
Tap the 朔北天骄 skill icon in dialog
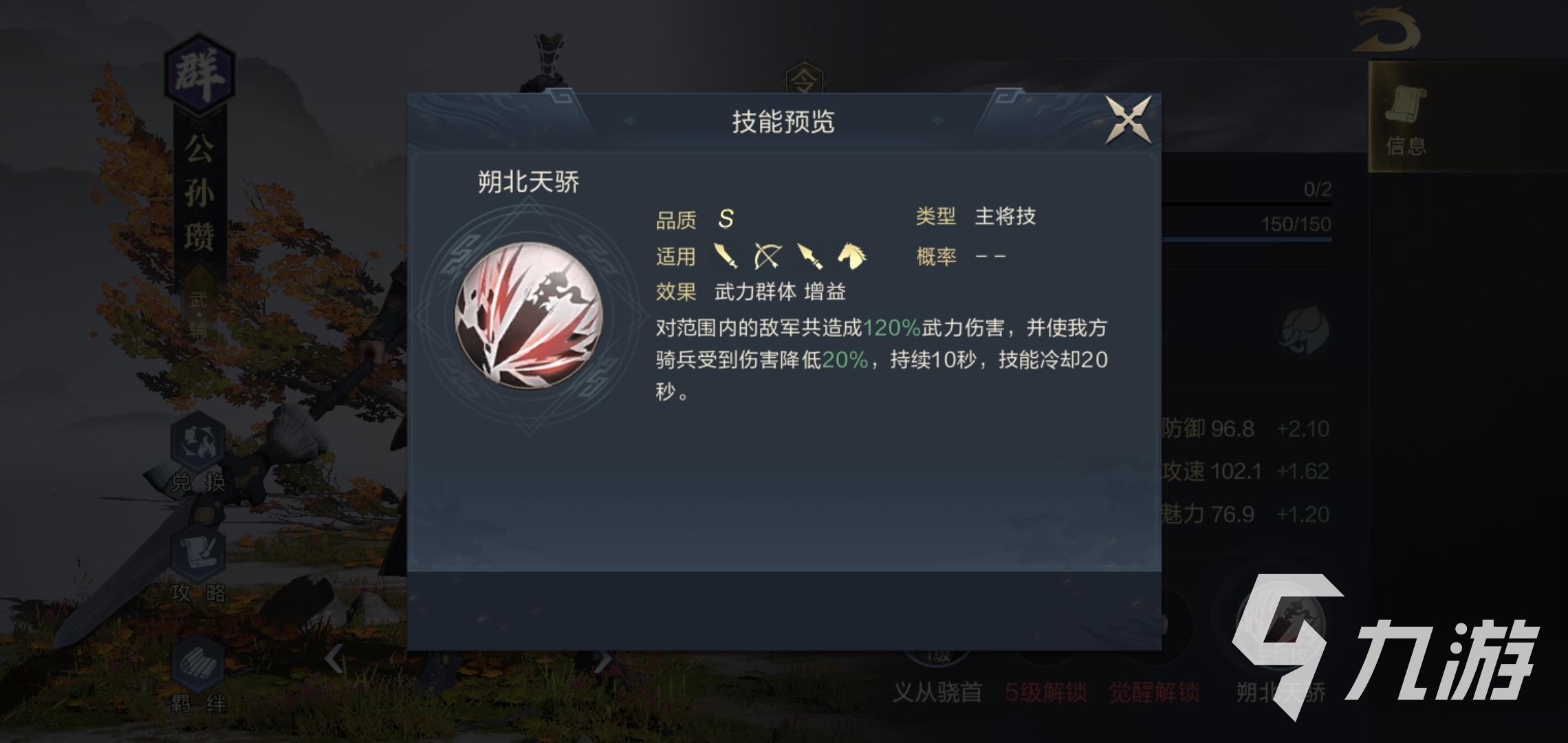528,316
